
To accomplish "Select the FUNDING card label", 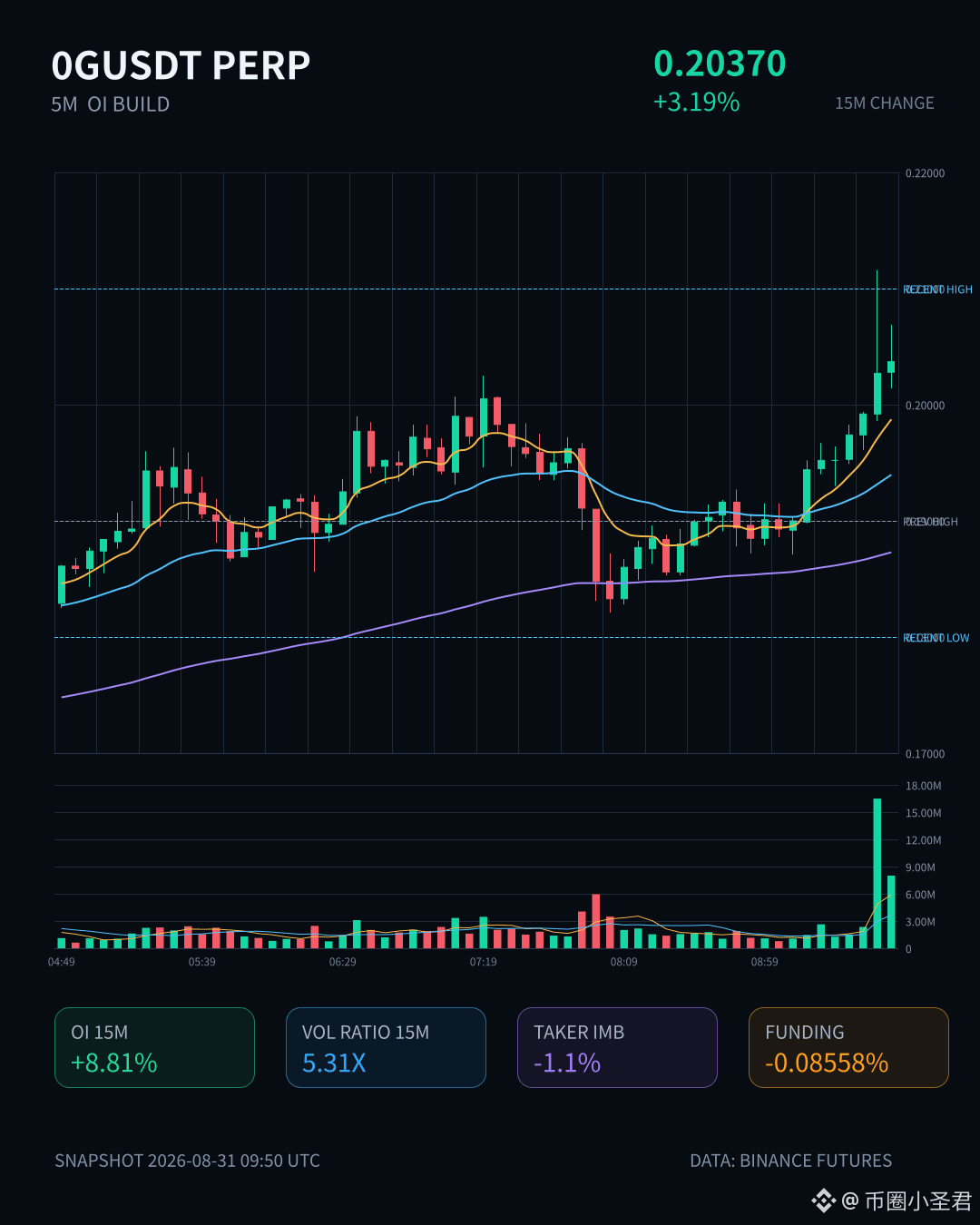I will pyautogui.click(x=805, y=1033).
